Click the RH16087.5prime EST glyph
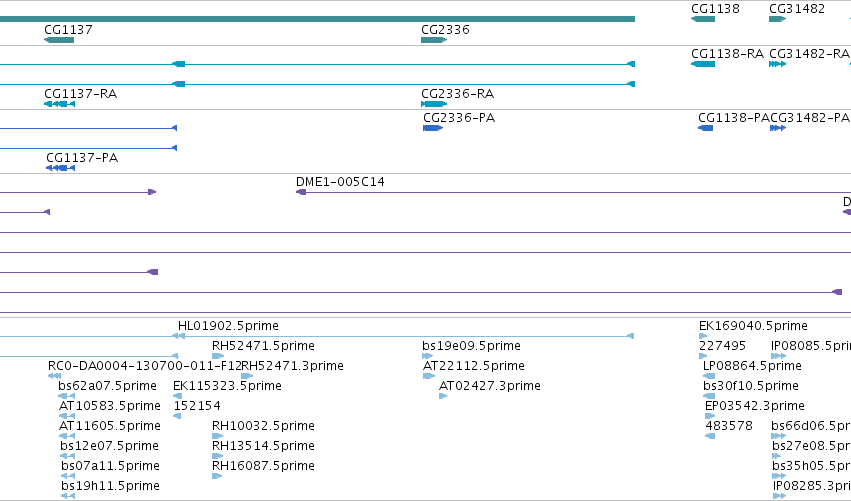The height and width of the screenshot is (501, 851). pos(217,476)
